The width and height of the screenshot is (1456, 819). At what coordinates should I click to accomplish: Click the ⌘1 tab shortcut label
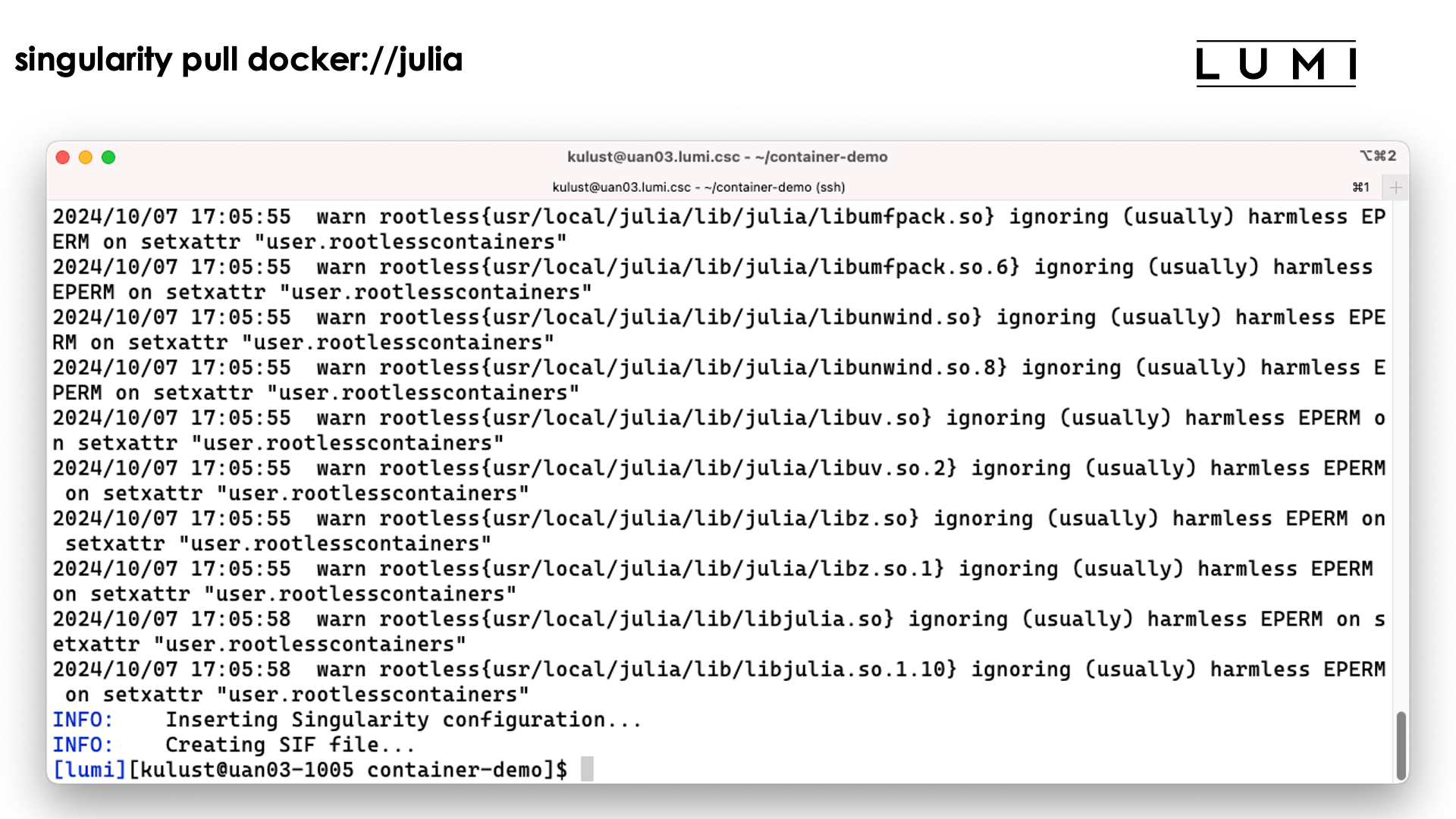(1360, 187)
